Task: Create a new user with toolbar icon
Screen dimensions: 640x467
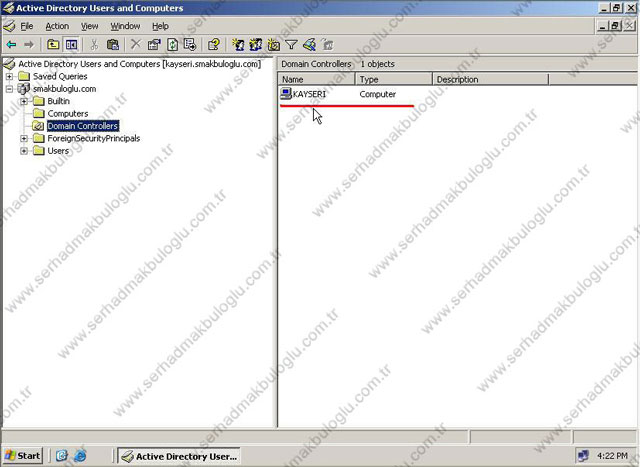Action: [238, 44]
